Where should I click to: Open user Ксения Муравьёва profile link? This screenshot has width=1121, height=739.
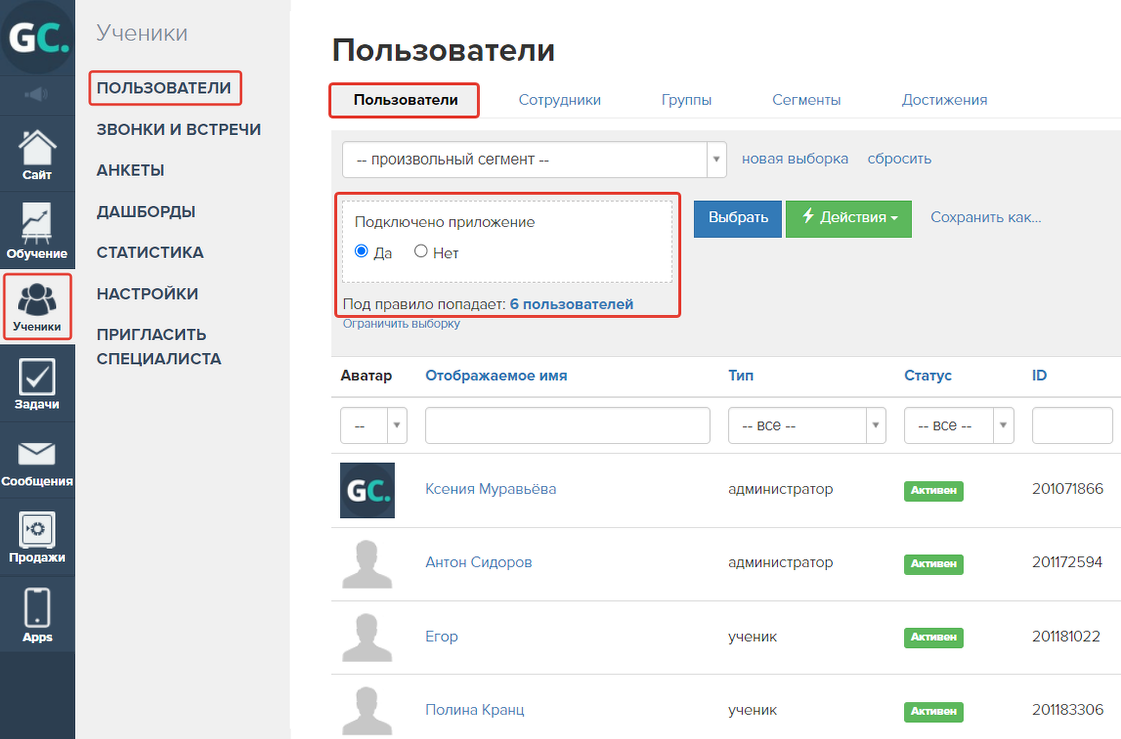[490, 489]
